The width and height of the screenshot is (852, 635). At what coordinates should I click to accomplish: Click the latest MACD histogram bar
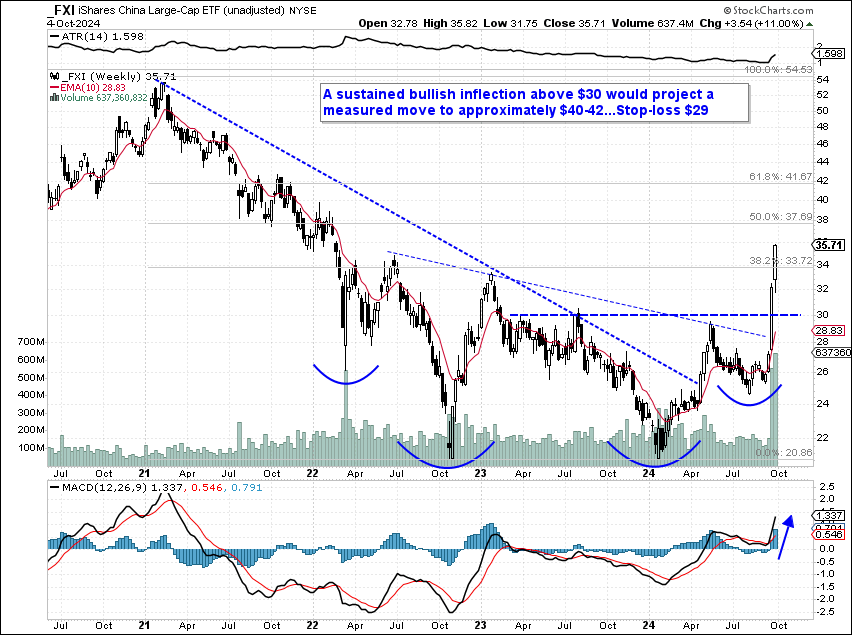point(775,539)
